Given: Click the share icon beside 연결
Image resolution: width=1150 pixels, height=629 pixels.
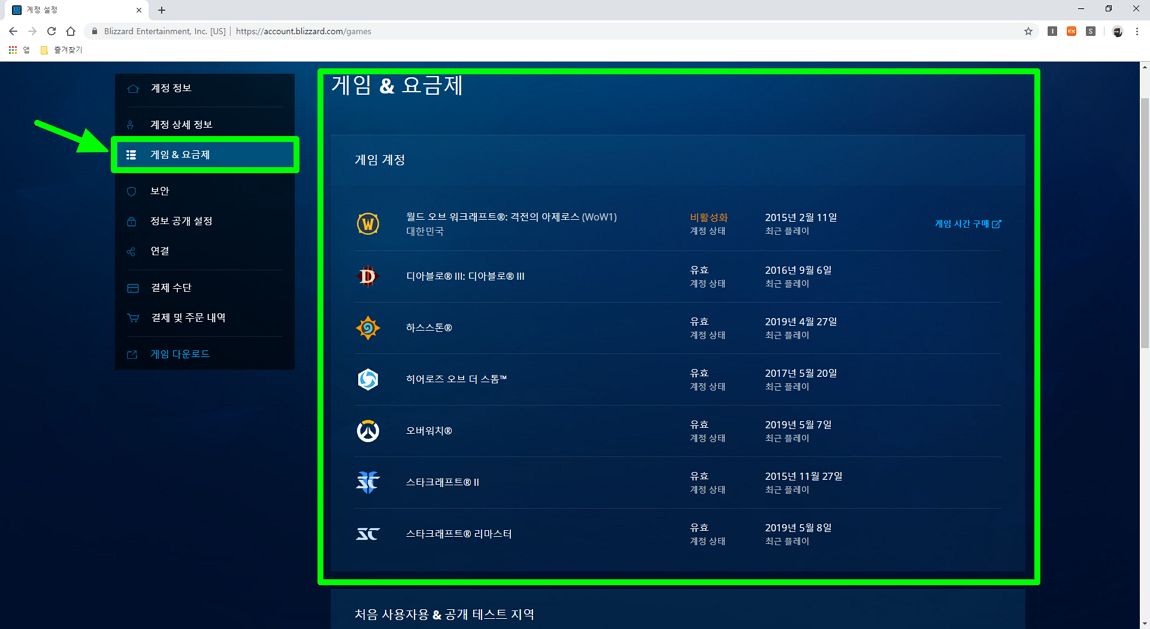Looking at the screenshot, I should [x=131, y=251].
